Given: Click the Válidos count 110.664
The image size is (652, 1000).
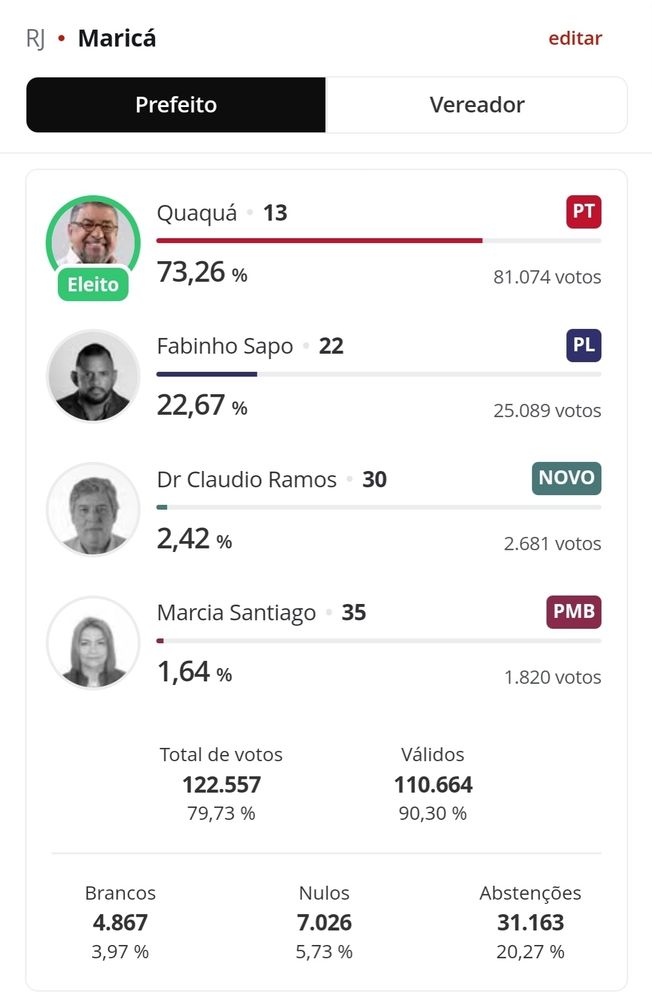Looking at the screenshot, I should click(x=433, y=784).
